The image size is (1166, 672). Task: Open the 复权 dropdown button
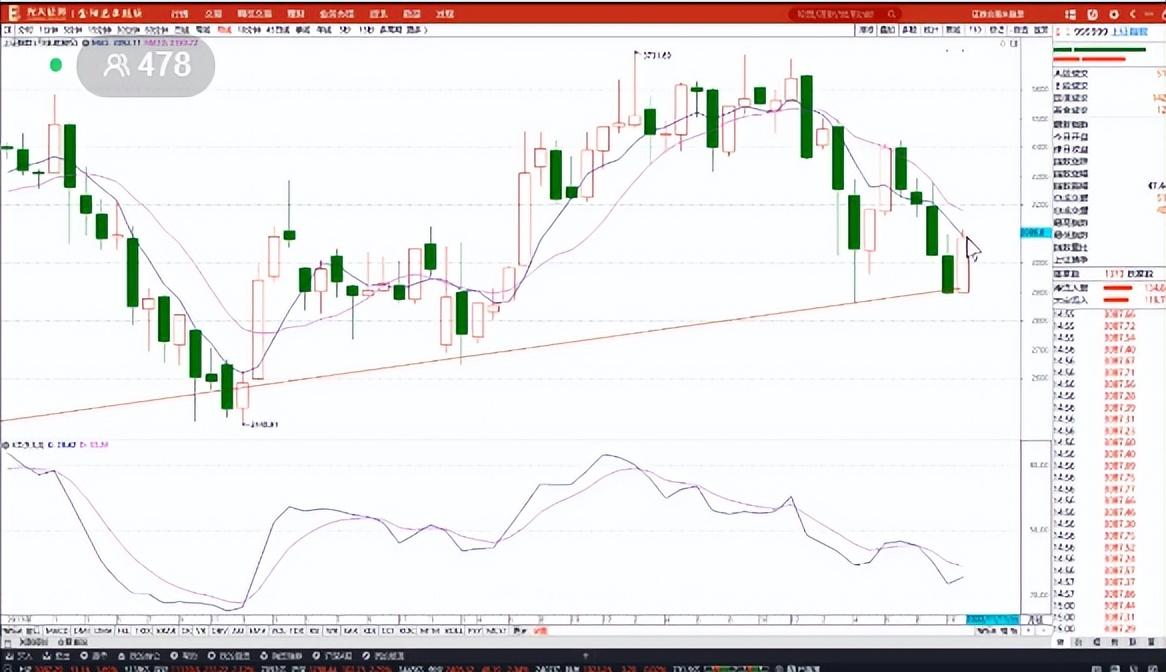pos(866,30)
